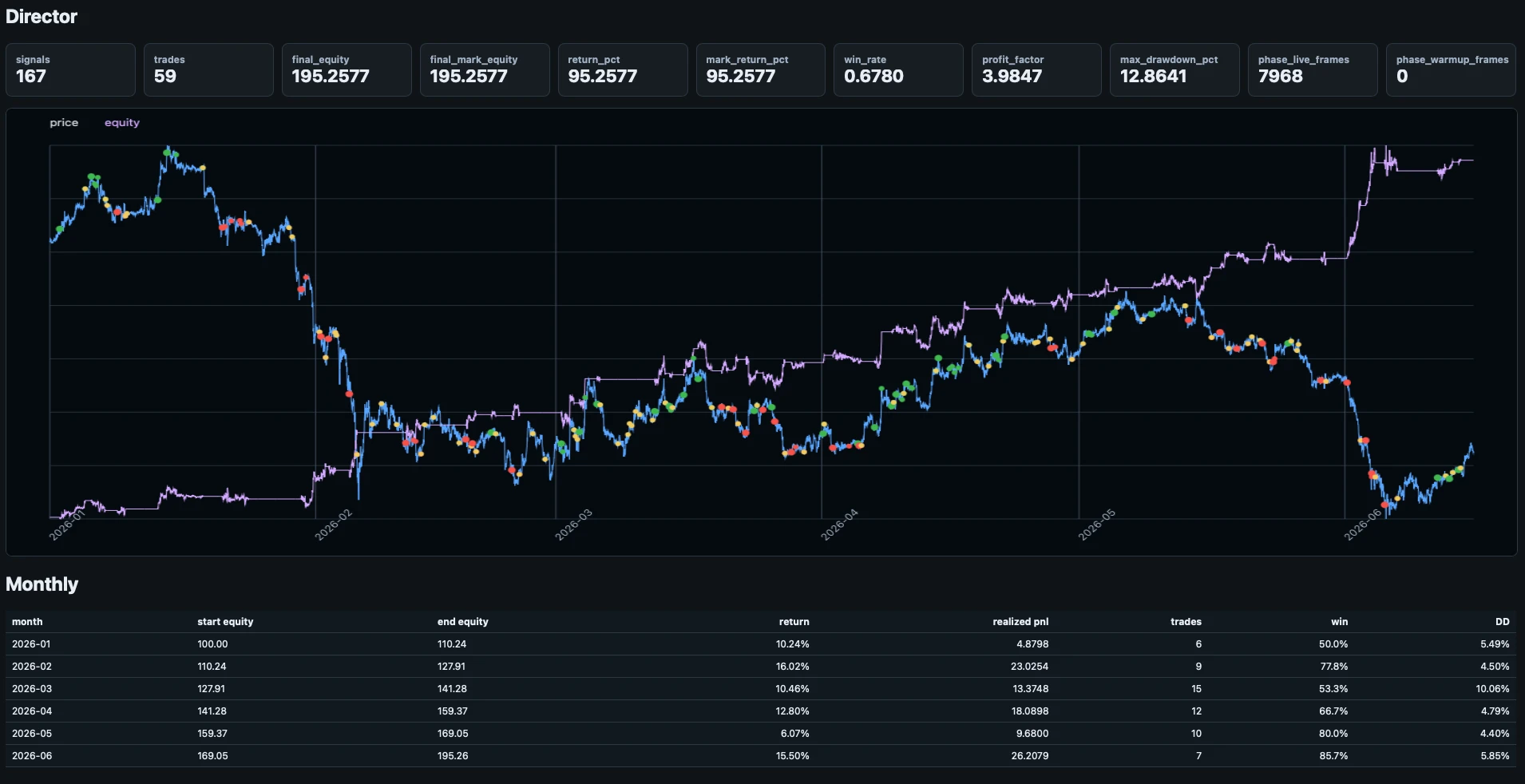Click the end equity column header
The image size is (1525, 784).
[x=462, y=622]
